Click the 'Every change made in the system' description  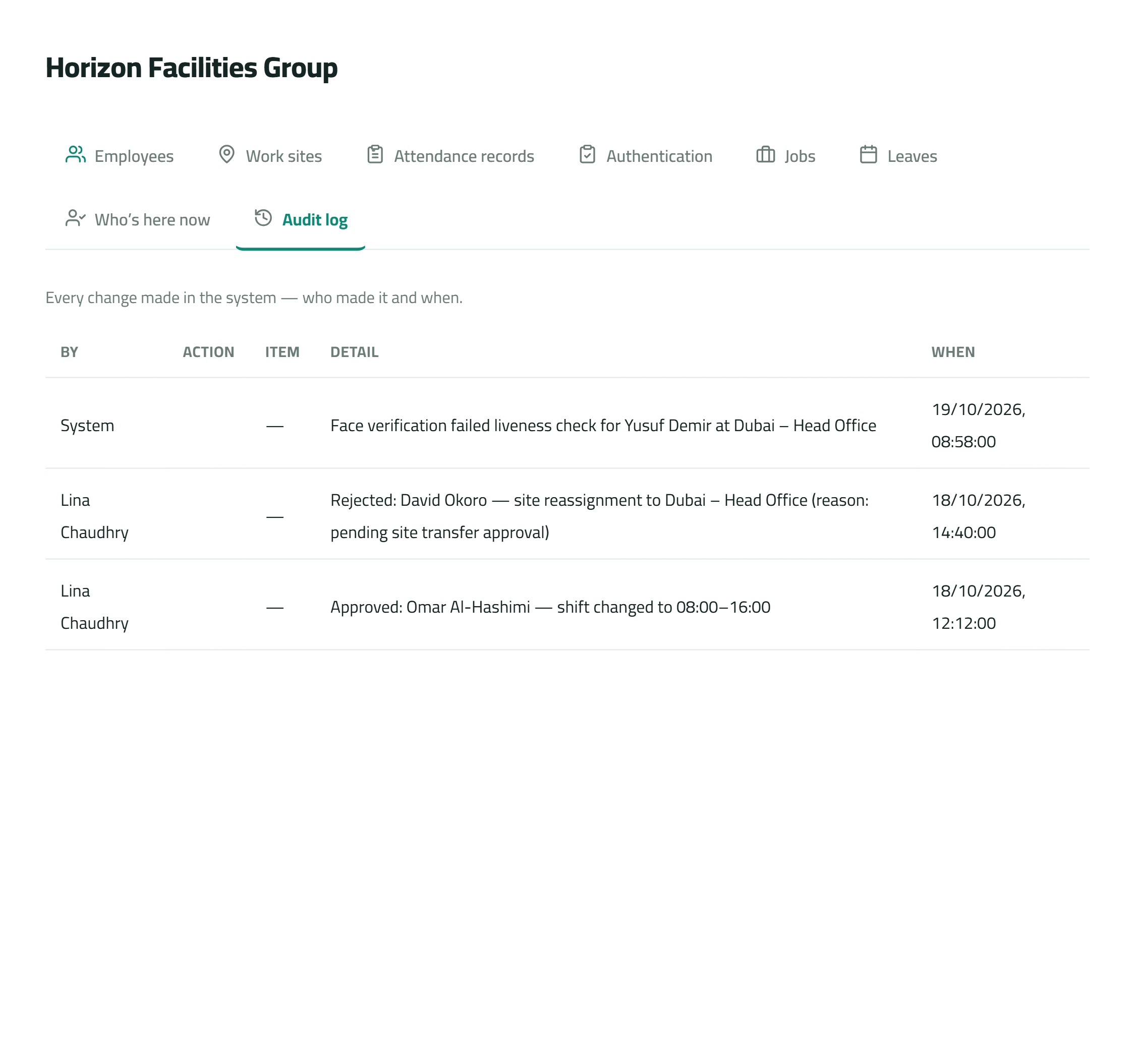click(x=254, y=298)
